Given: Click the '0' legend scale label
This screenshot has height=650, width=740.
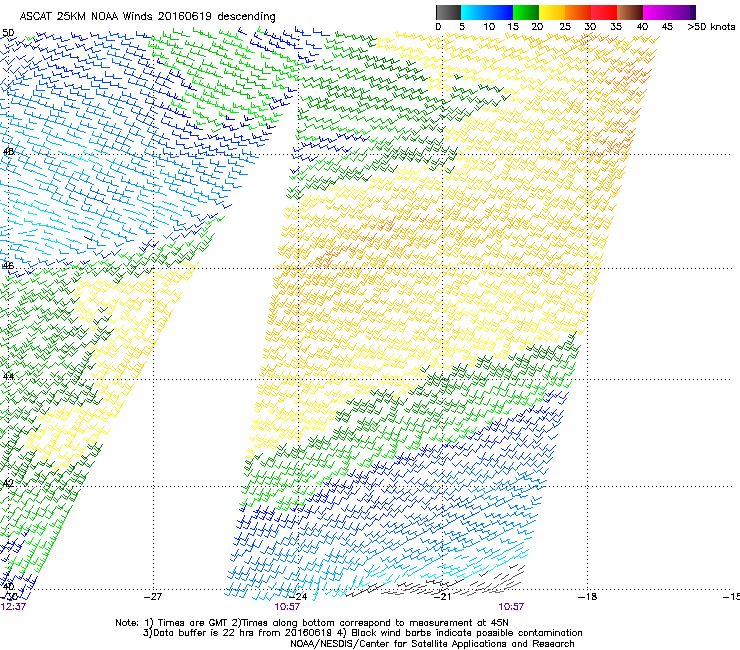Looking at the screenshot, I should [x=438, y=27].
